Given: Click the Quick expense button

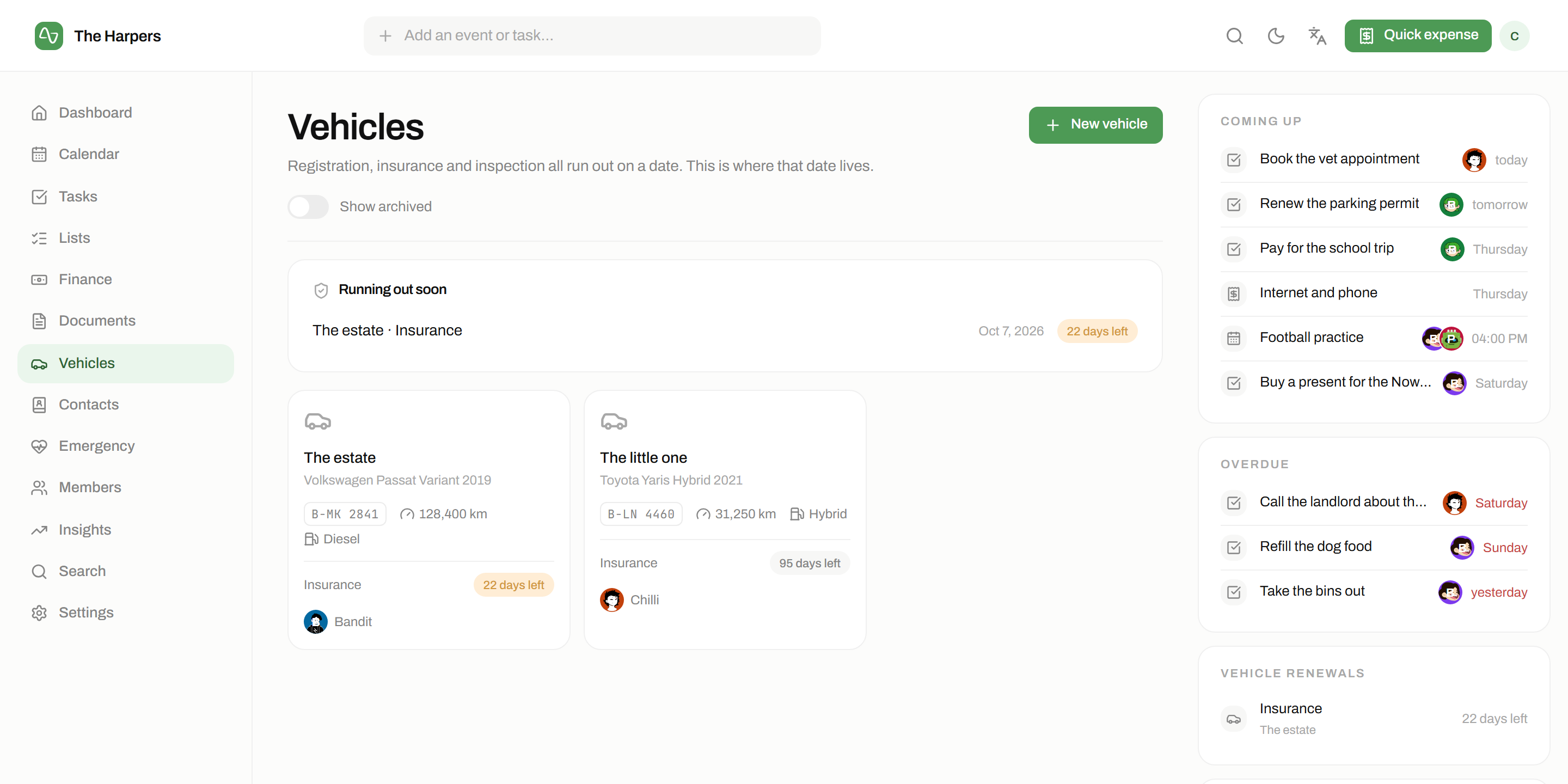Looking at the screenshot, I should tap(1418, 36).
